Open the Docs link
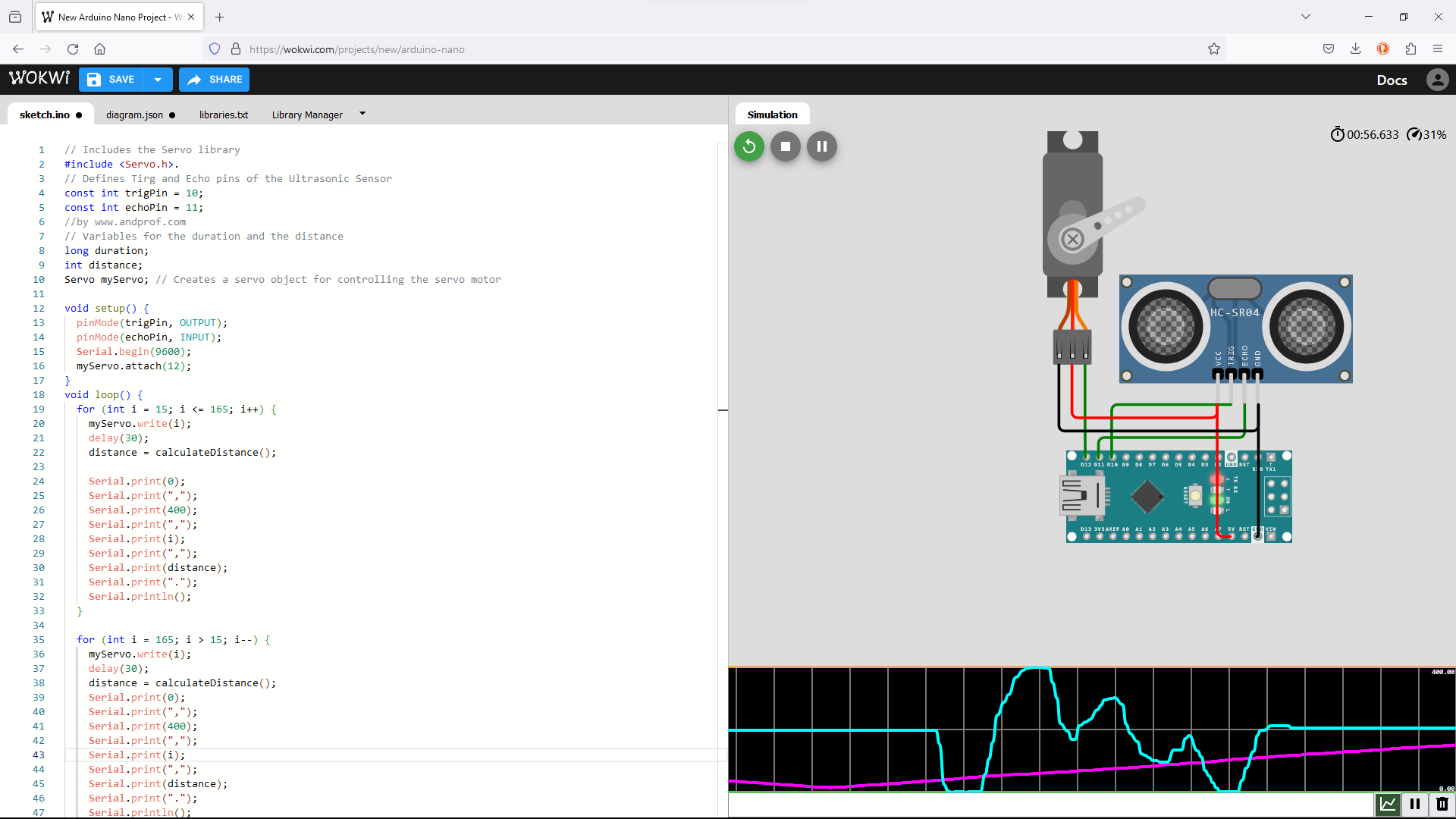This screenshot has height=819, width=1456. (1392, 80)
